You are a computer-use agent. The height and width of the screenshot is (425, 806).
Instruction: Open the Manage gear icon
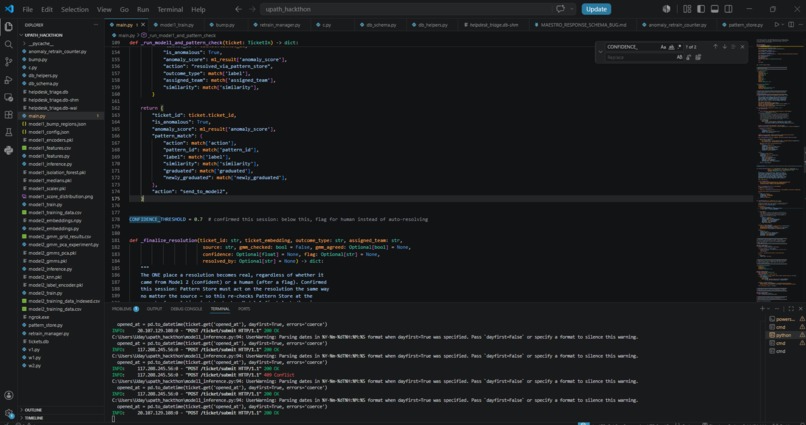tap(8, 413)
